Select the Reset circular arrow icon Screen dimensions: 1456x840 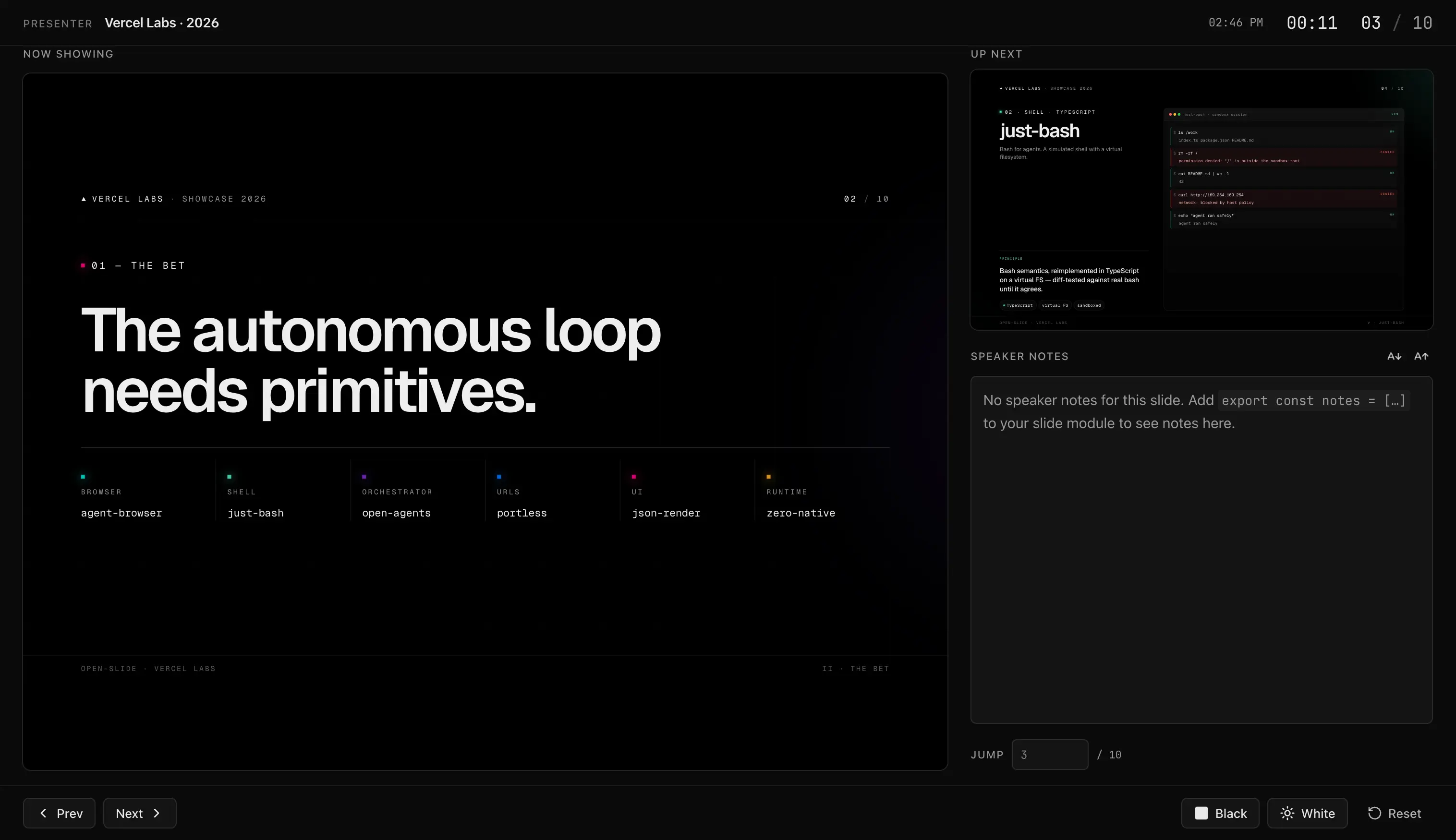coord(1375,813)
